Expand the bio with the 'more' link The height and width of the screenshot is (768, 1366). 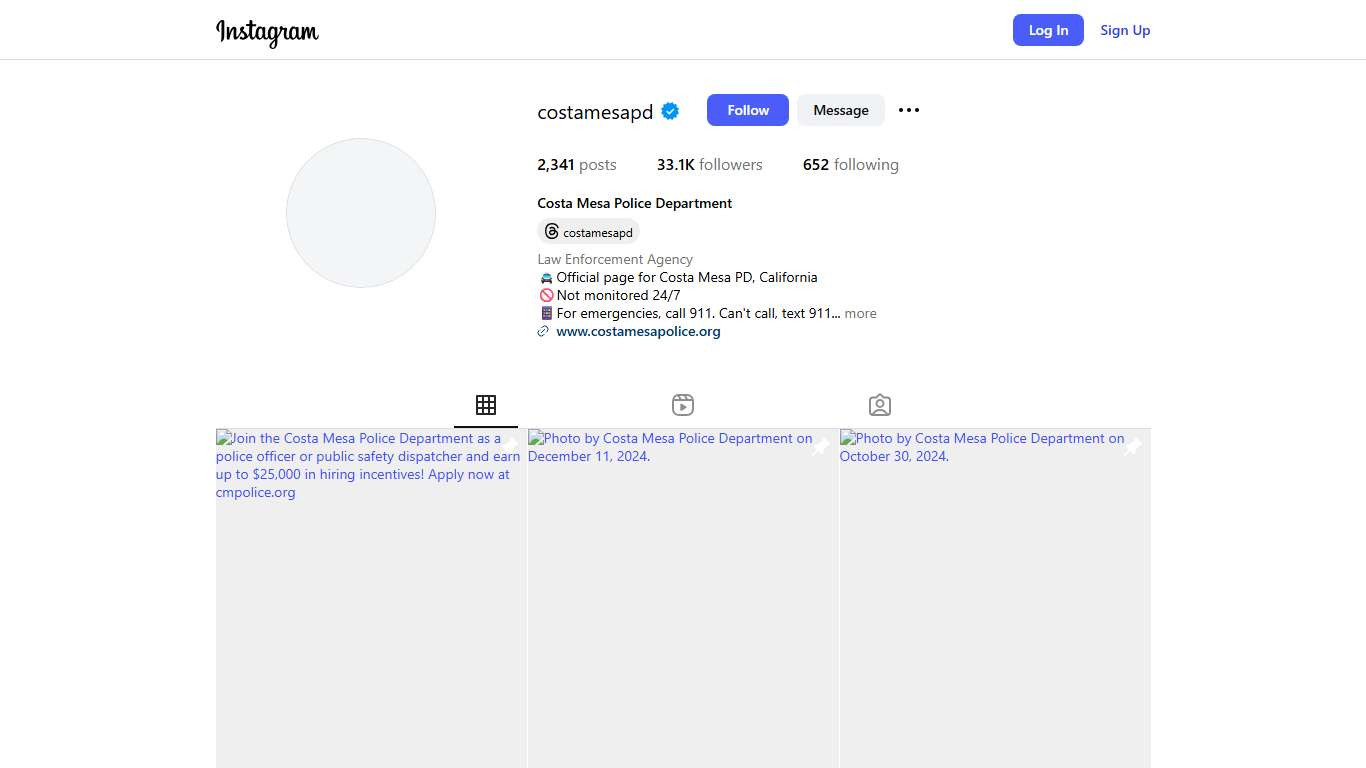pyautogui.click(x=860, y=314)
